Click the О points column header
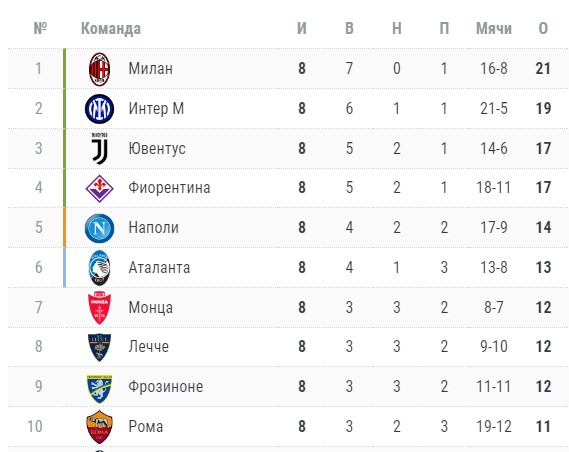The width and height of the screenshot is (569, 452). click(x=543, y=28)
